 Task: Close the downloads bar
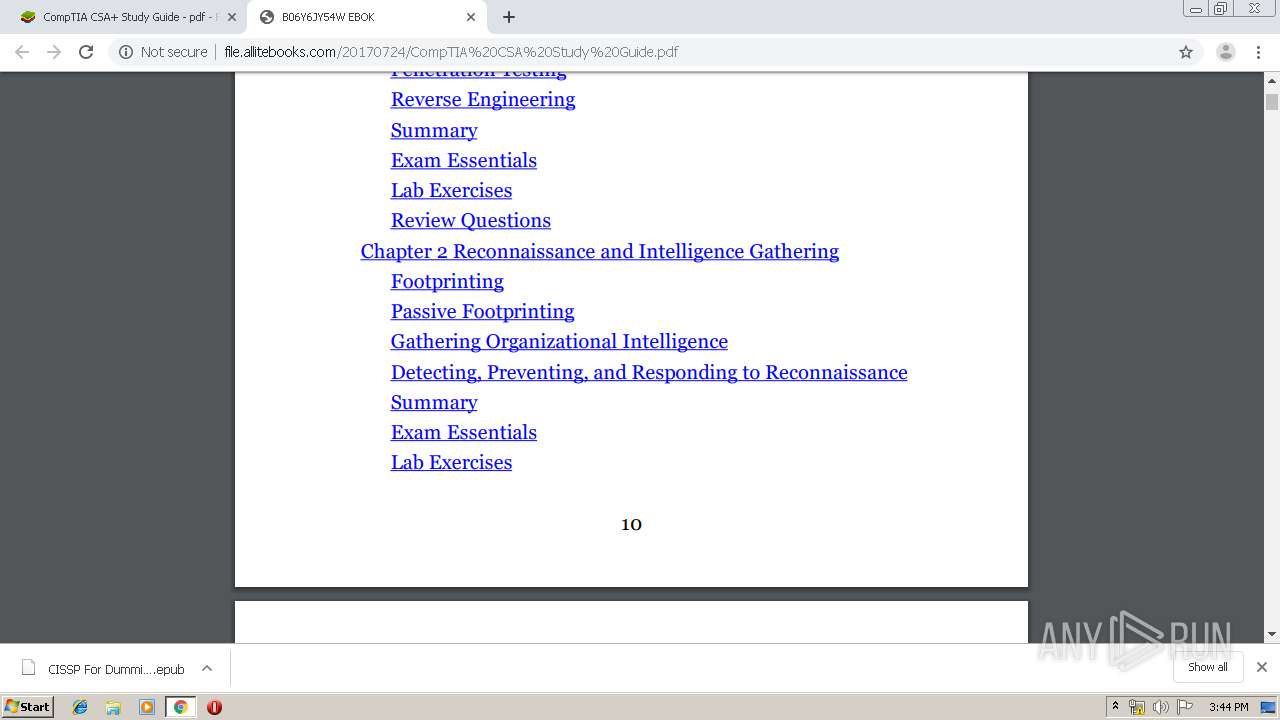1261,667
